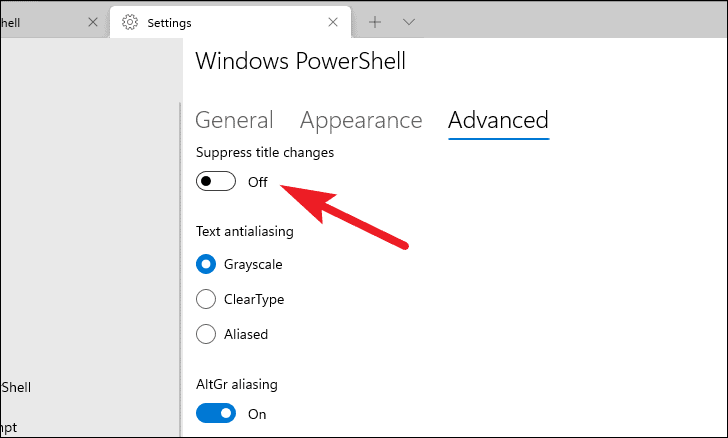
Task: Select the Settings tab title
Action: pyautogui.click(x=169, y=23)
